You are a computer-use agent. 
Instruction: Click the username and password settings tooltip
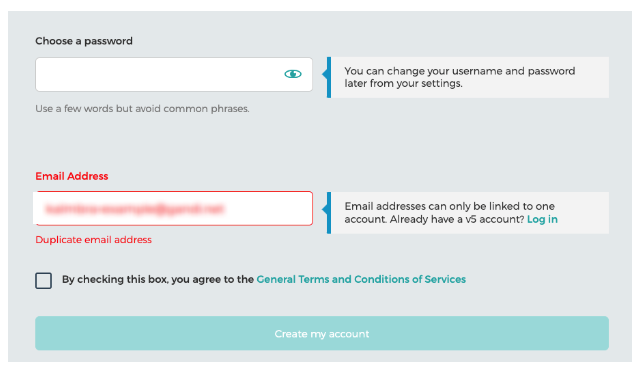[468, 77]
